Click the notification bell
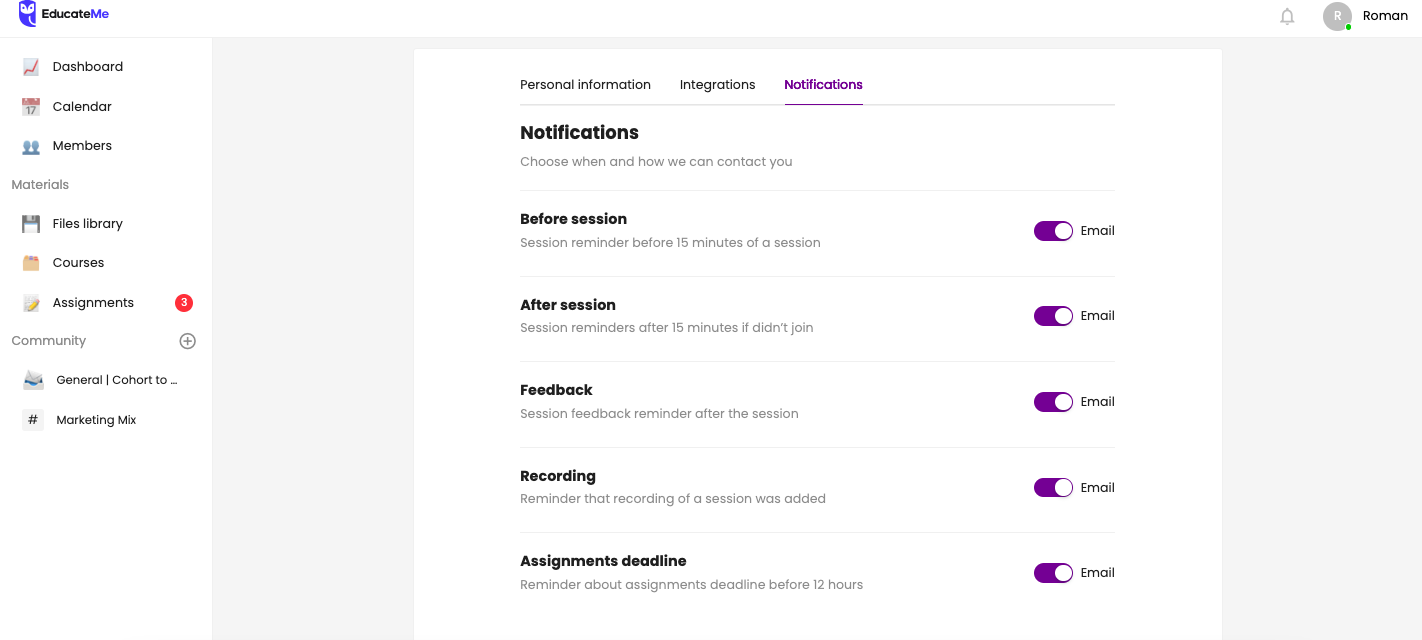The height and width of the screenshot is (640, 1422). pyautogui.click(x=1287, y=16)
